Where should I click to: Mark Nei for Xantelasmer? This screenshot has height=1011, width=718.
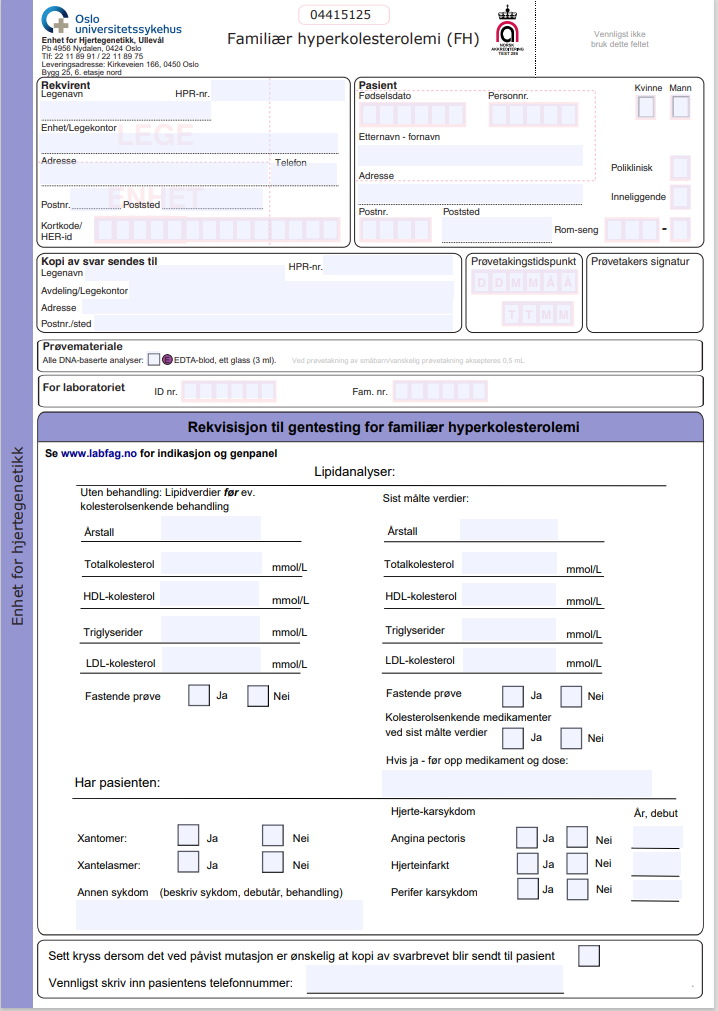coord(272,862)
